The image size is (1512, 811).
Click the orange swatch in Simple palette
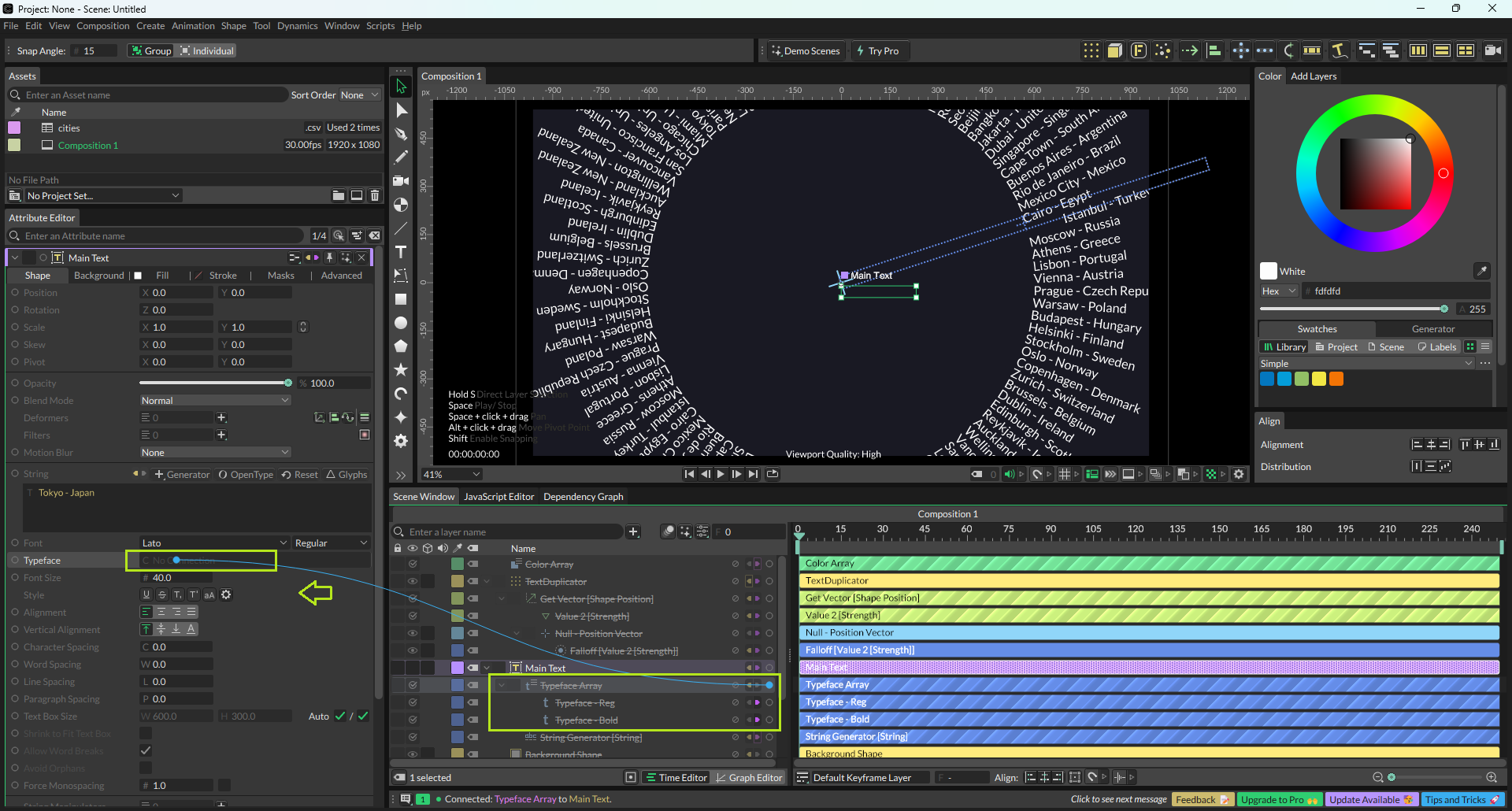tap(1336, 380)
